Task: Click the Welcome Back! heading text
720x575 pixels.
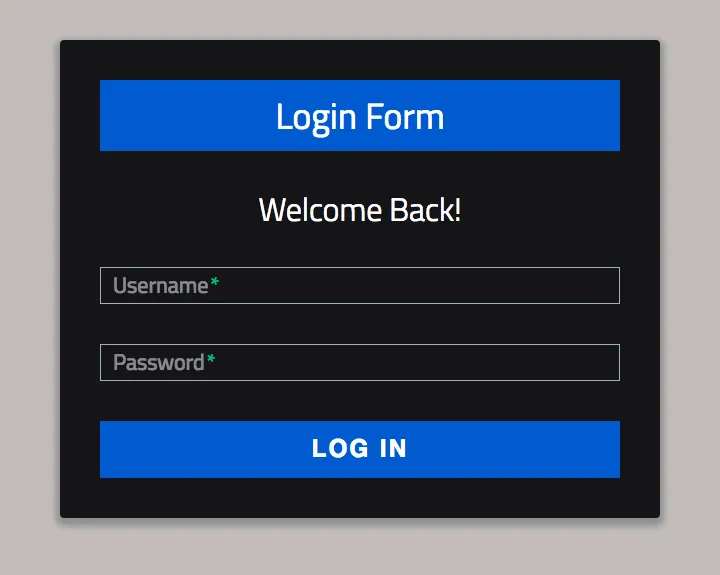Action: pos(360,210)
